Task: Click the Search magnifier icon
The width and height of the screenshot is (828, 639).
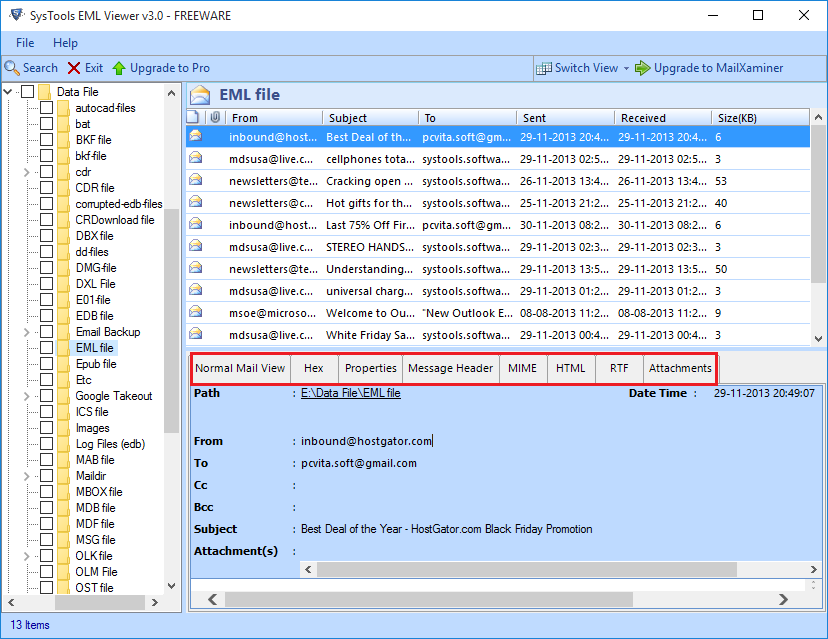Action: (12, 68)
